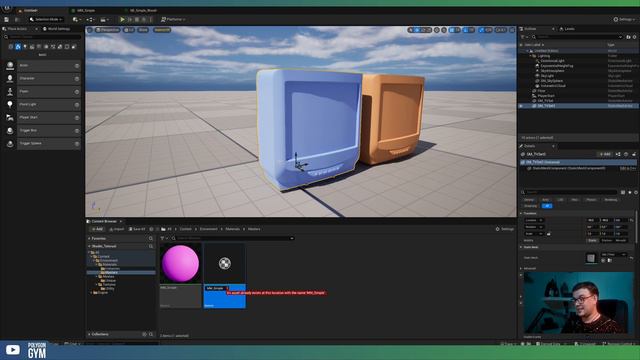Switch to the World Settings tab
This screenshot has height=360, width=640.
(x=56, y=29)
